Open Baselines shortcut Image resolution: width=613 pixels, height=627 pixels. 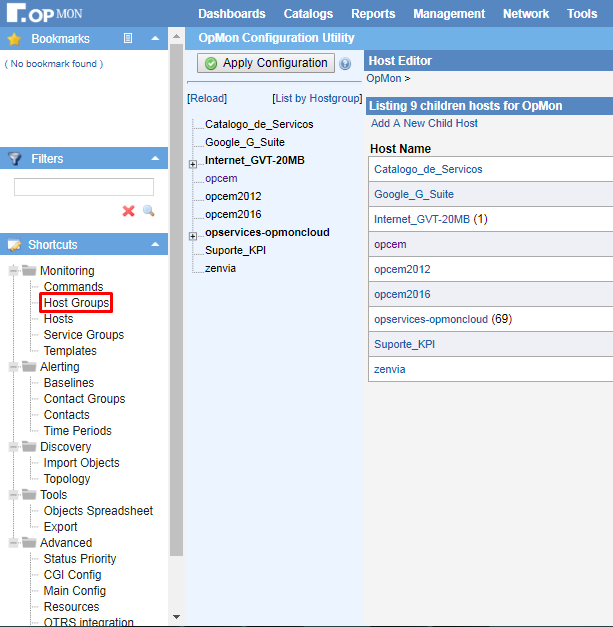point(69,383)
